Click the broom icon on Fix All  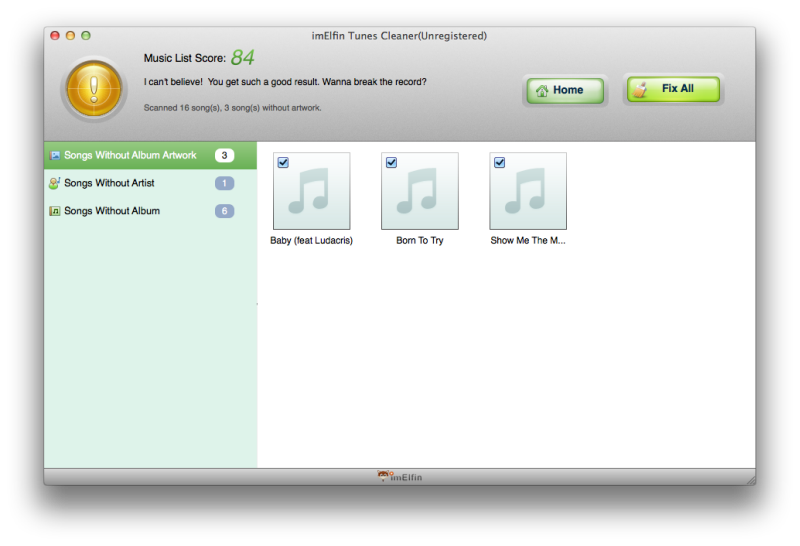coord(640,89)
